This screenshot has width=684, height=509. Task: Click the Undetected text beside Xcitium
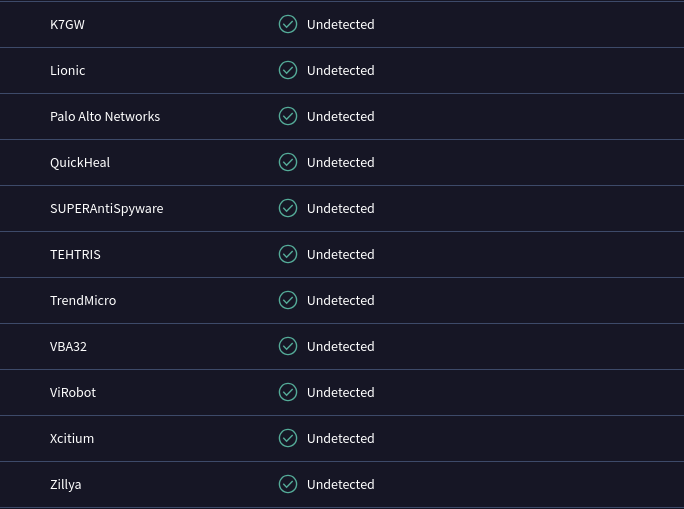tap(341, 438)
